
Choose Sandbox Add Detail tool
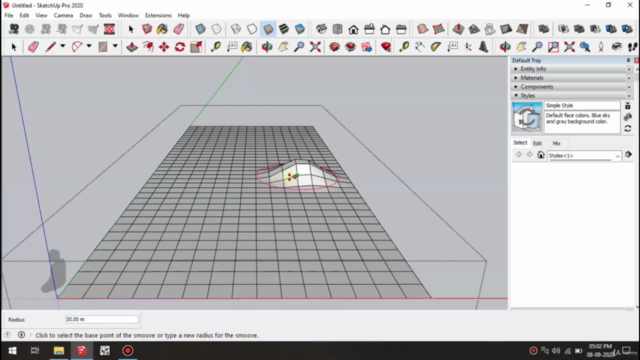click(506, 29)
